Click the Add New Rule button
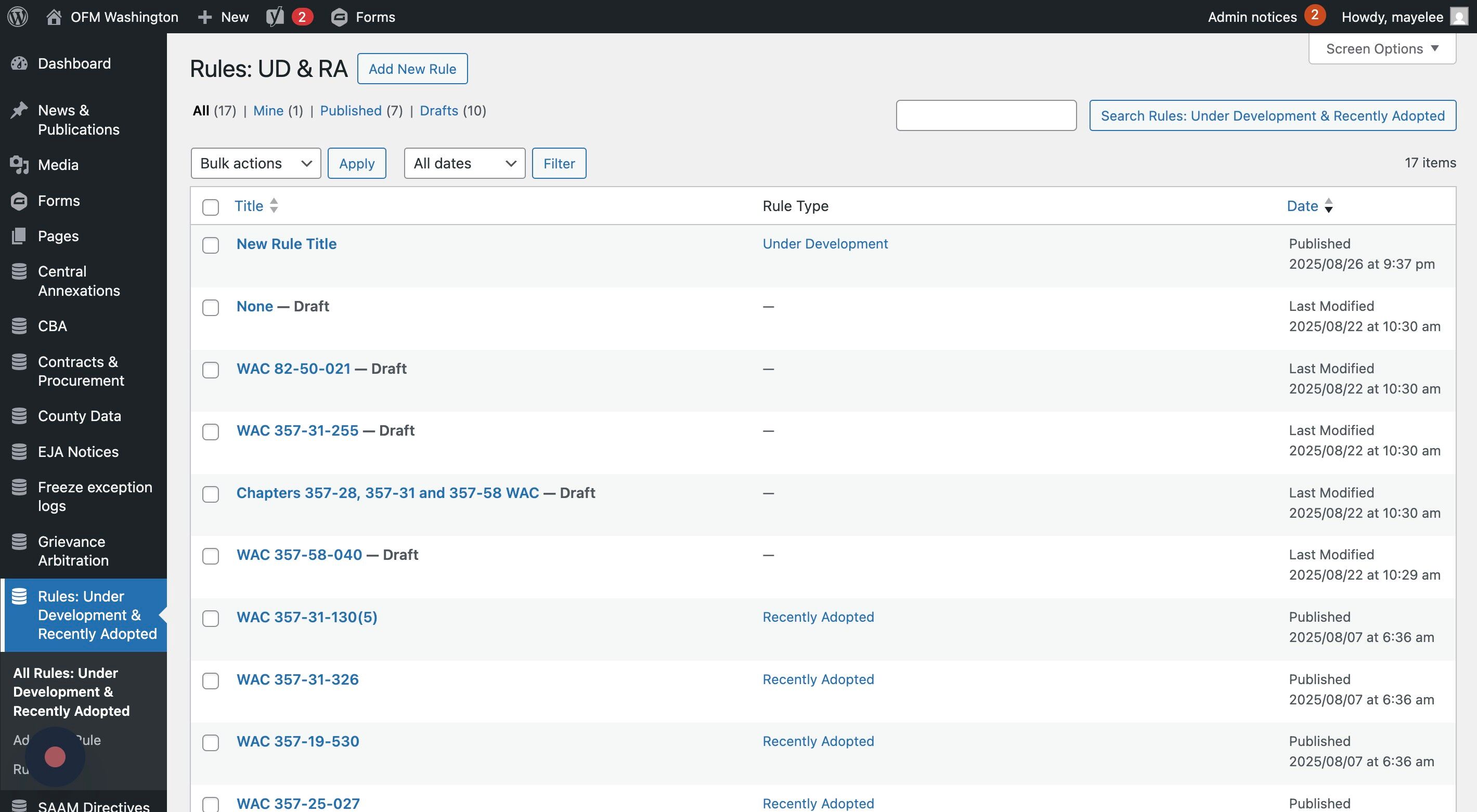1477x812 pixels. (x=412, y=69)
